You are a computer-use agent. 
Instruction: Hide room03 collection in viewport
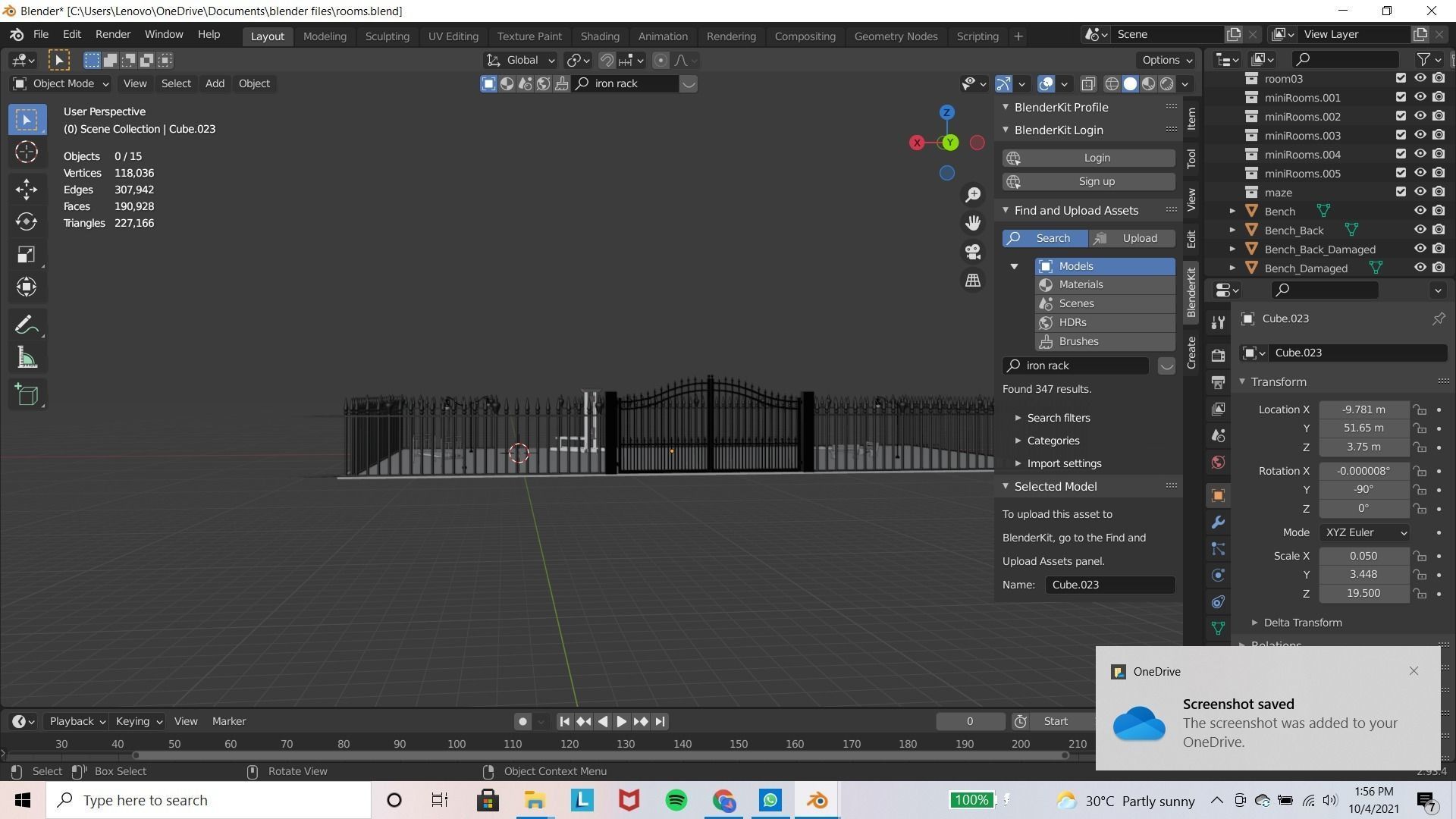1420,78
